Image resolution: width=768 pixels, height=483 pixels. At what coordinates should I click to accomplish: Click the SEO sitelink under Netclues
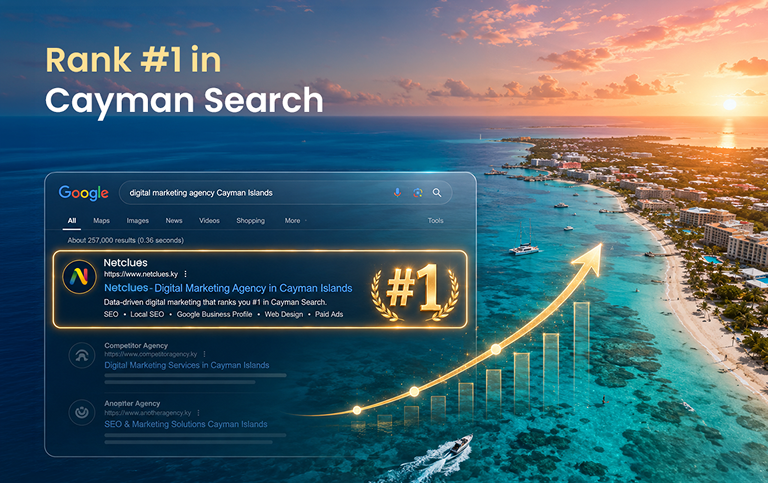111,314
